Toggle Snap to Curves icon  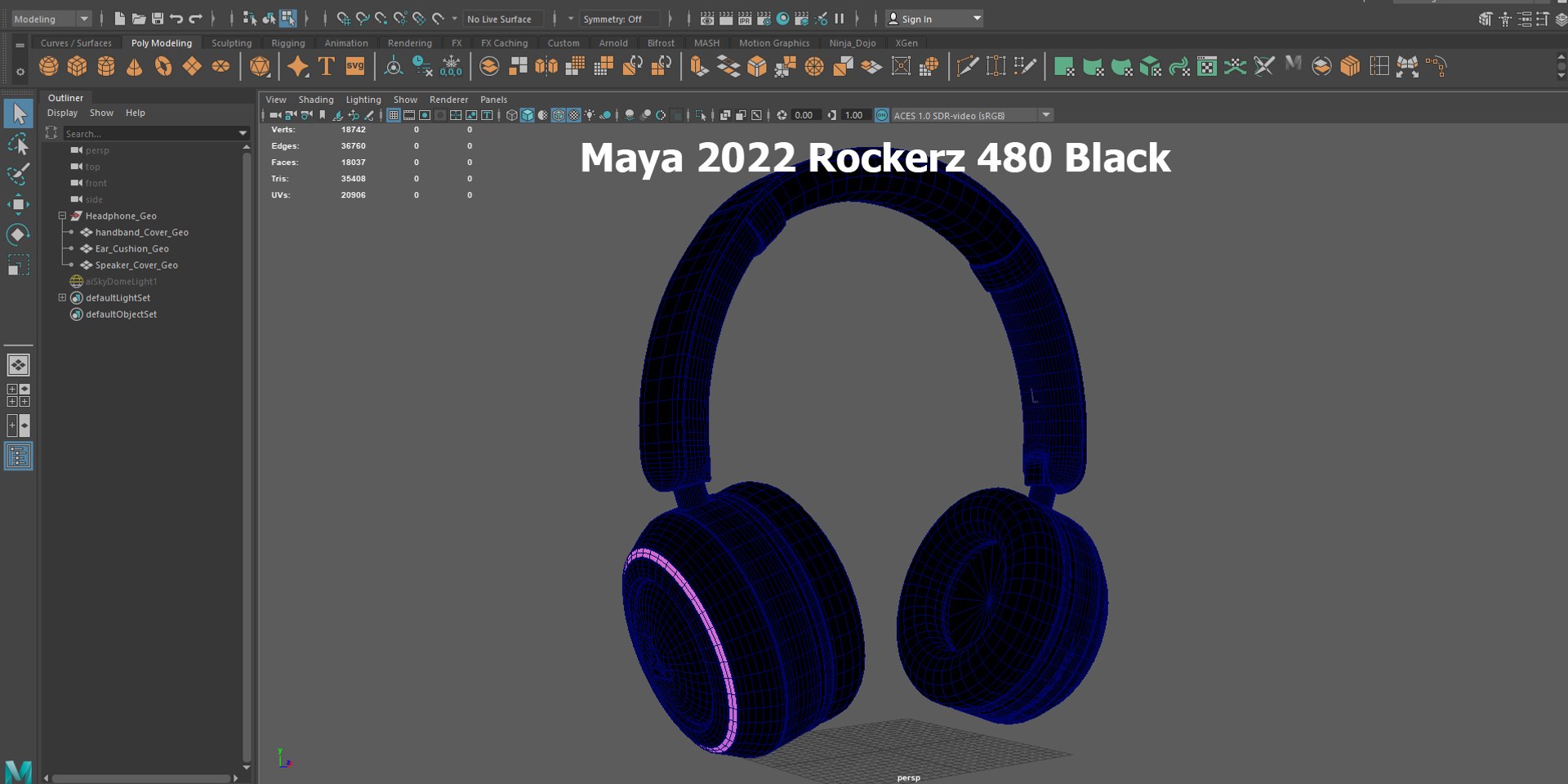363,18
